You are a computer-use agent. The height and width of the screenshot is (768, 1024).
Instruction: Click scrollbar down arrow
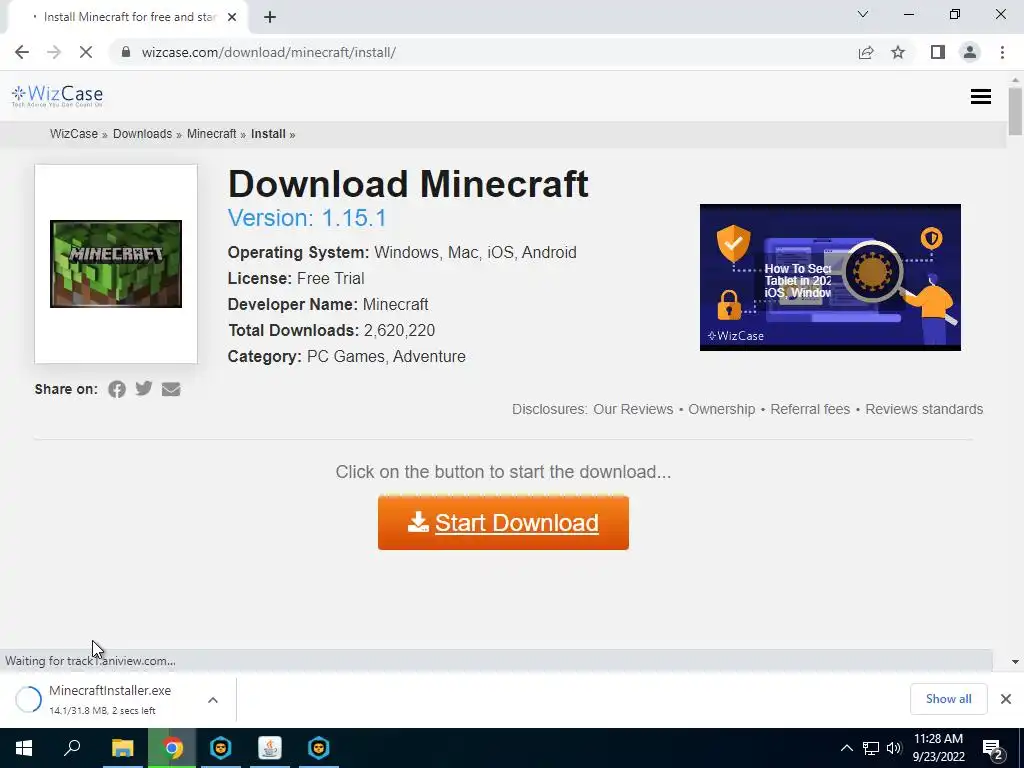(x=1015, y=662)
